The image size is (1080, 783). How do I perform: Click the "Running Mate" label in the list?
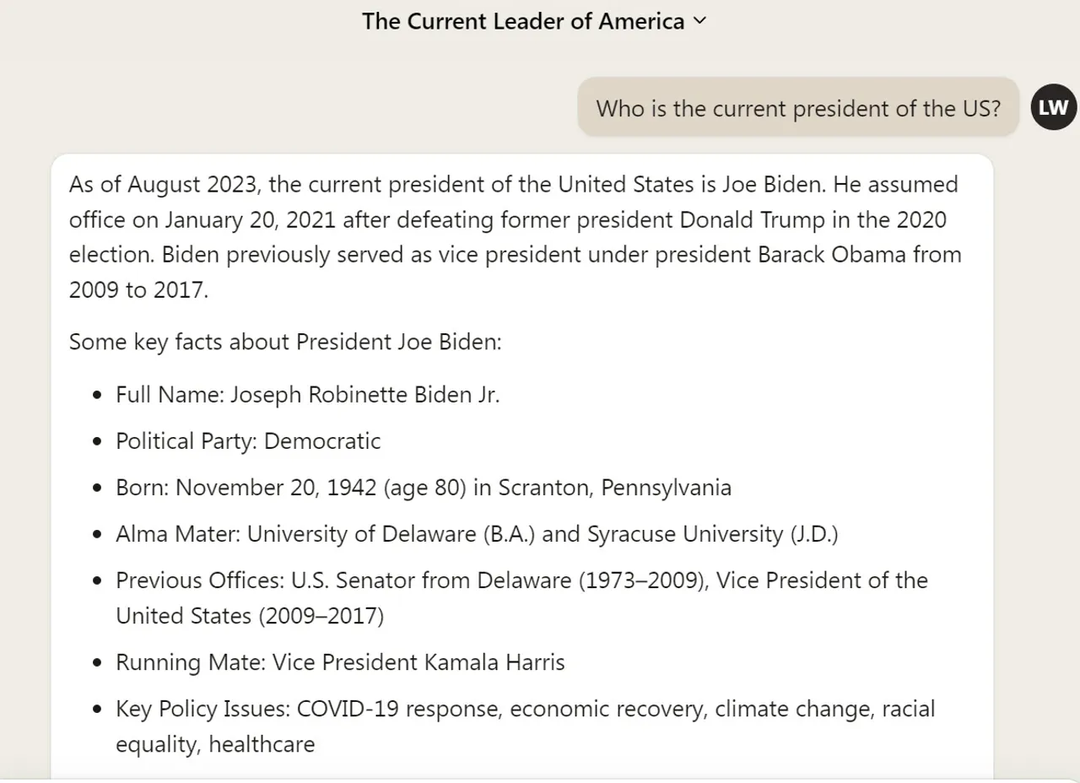tap(190, 663)
